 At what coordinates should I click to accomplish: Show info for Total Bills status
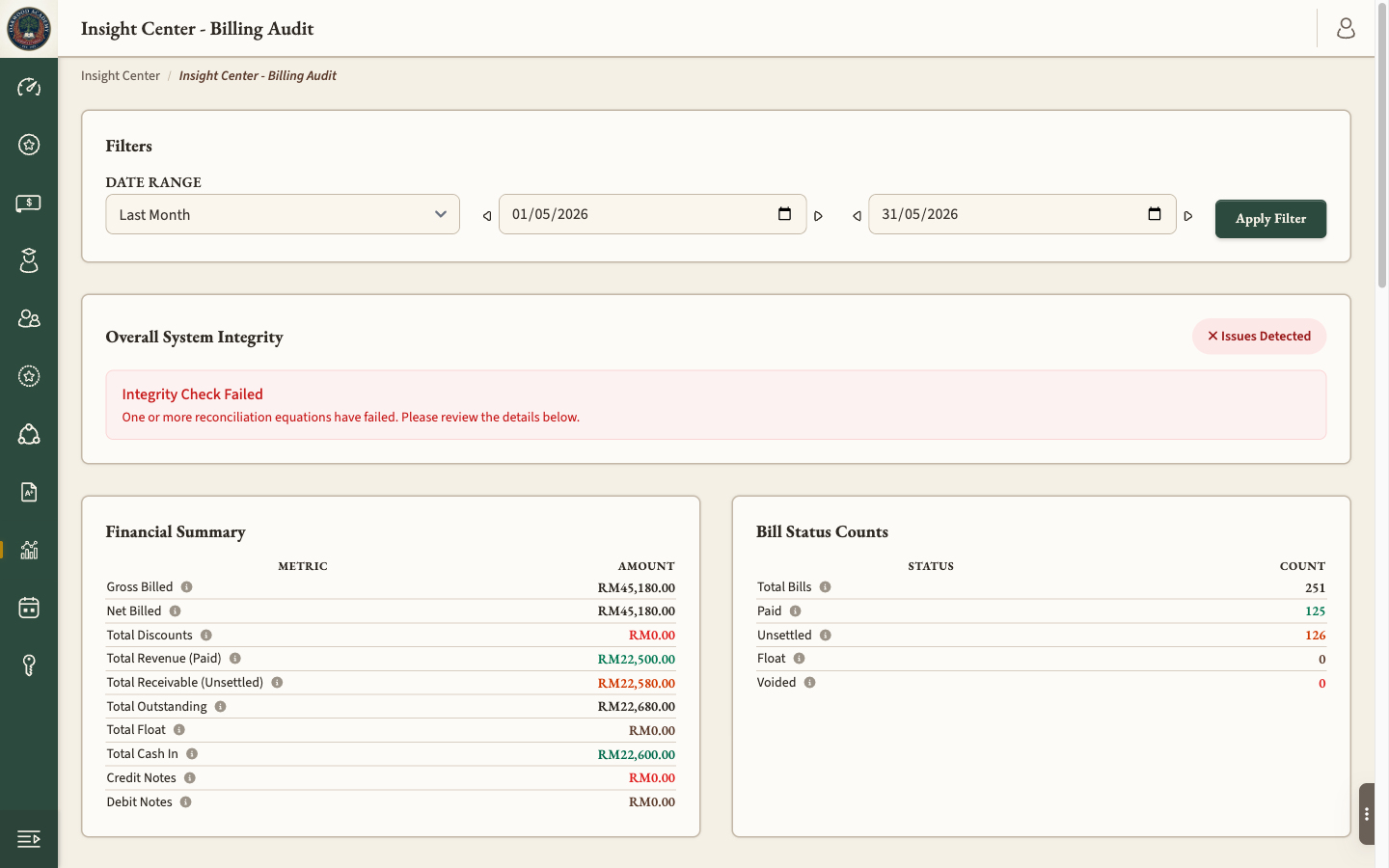point(826,587)
